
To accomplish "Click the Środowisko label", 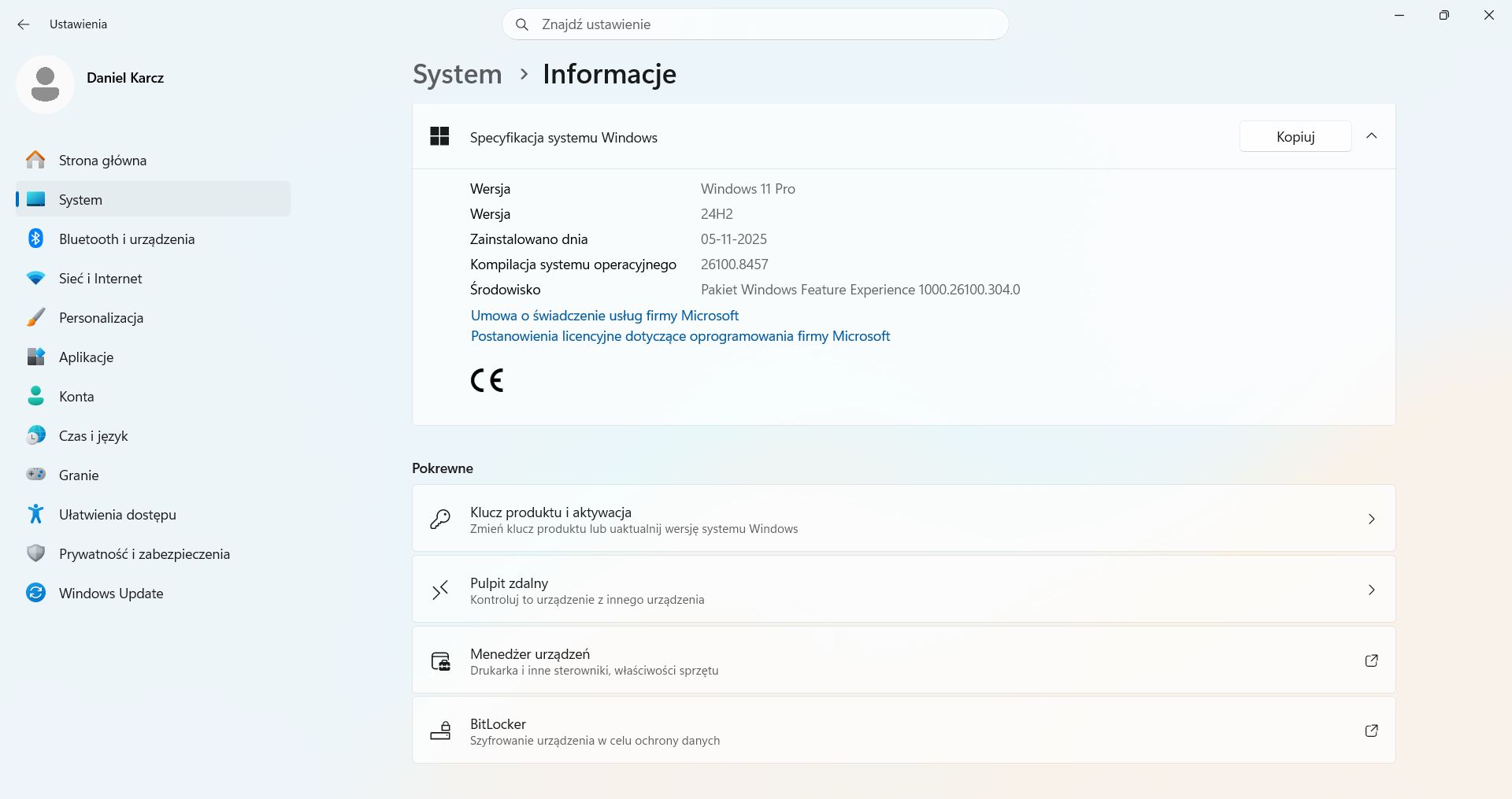I will [506, 290].
